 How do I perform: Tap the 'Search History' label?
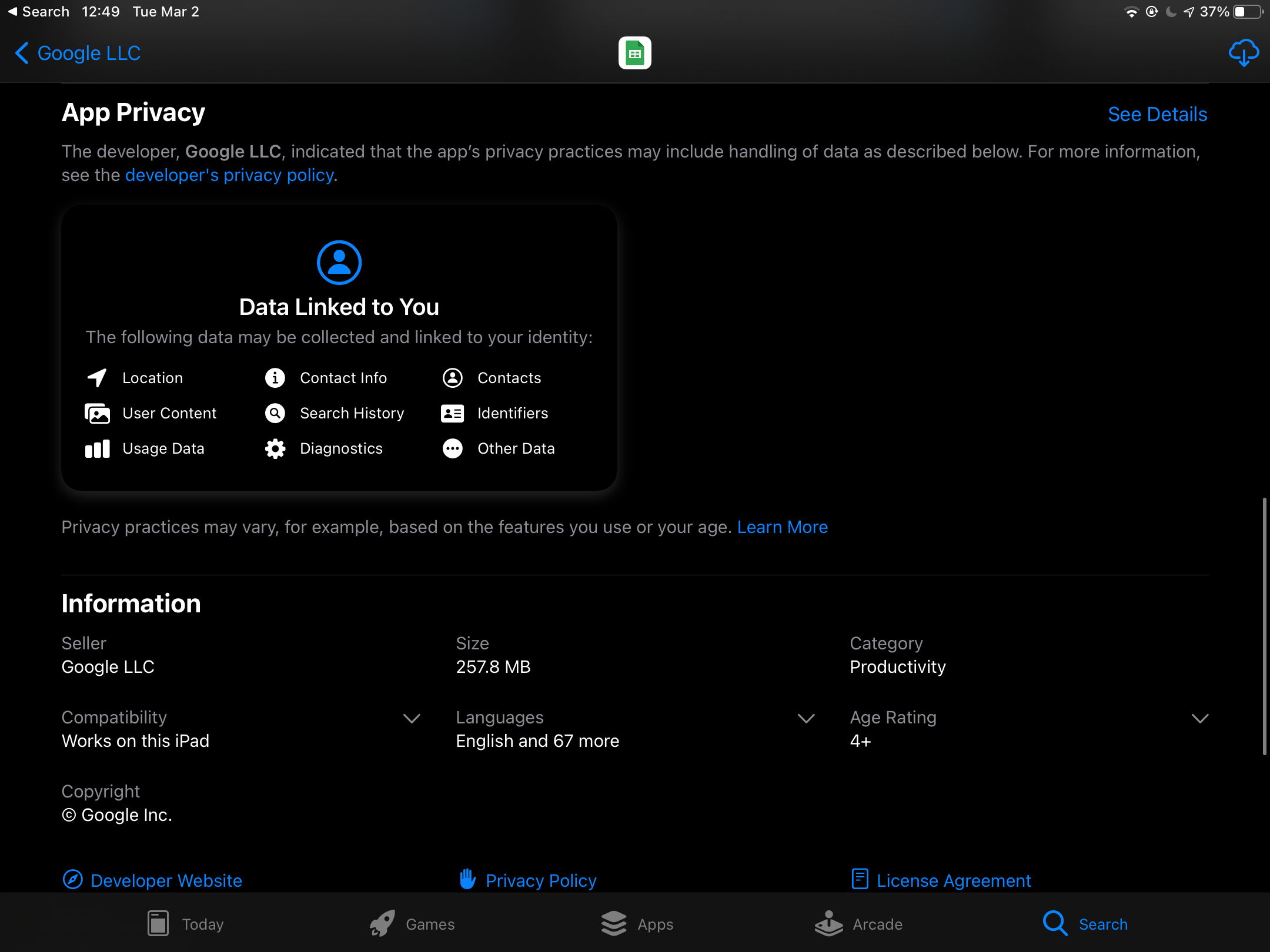point(352,413)
